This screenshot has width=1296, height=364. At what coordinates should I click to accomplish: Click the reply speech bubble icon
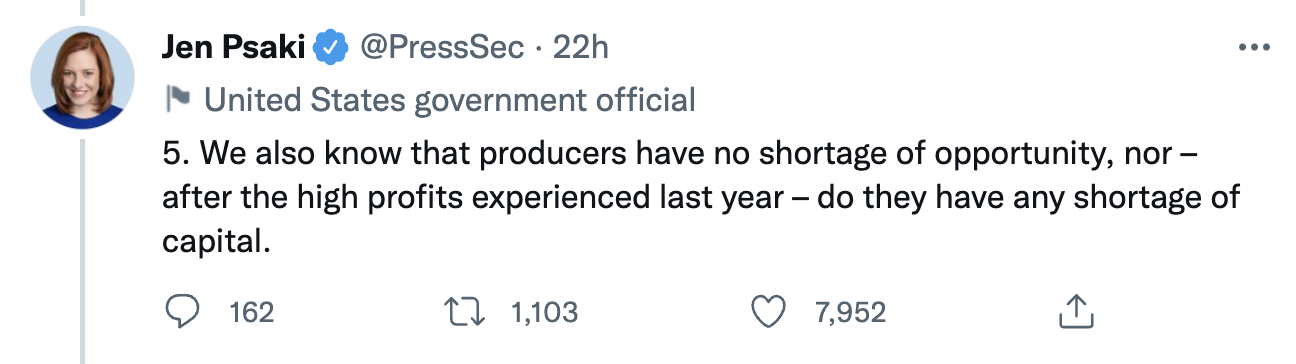(x=182, y=313)
